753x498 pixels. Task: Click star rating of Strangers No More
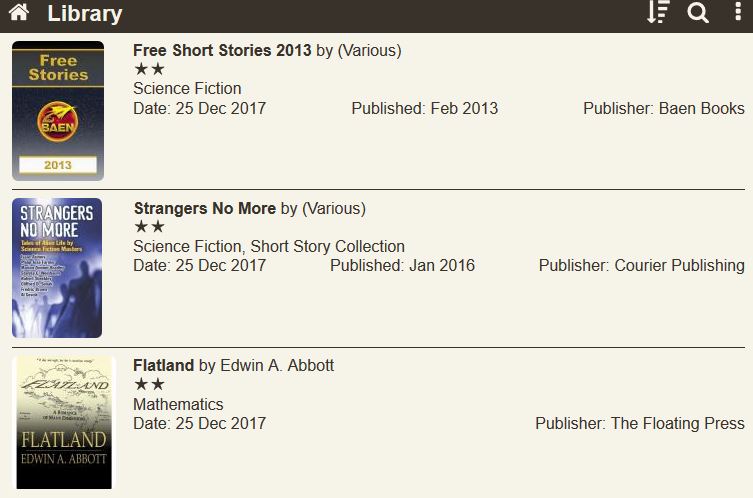[x=149, y=227]
